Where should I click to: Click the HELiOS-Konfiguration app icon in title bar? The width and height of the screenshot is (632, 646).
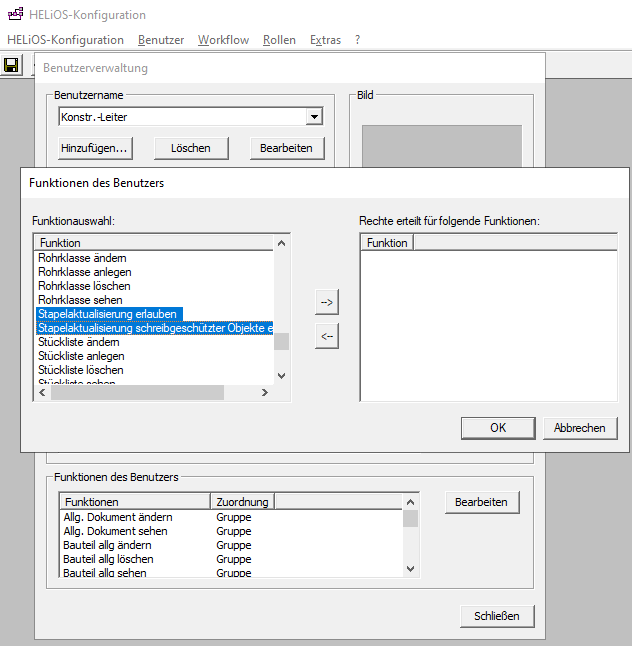coord(16,14)
